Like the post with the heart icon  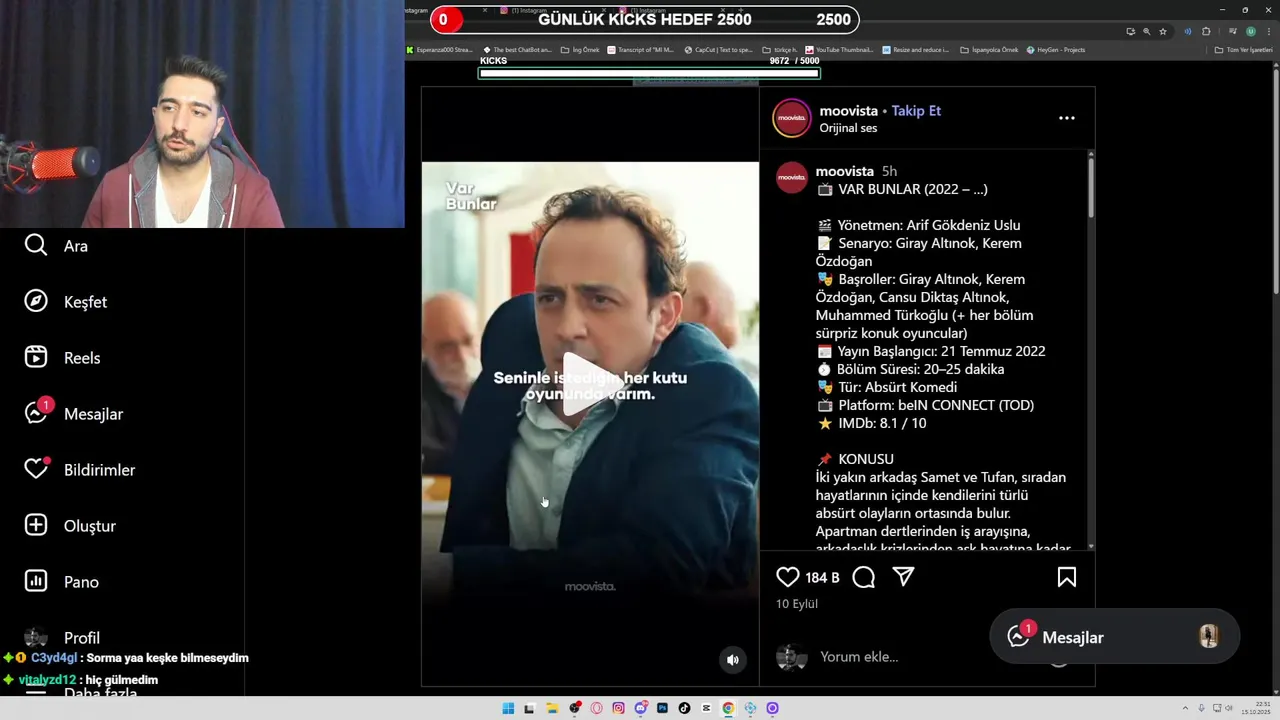tap(788, 577)
